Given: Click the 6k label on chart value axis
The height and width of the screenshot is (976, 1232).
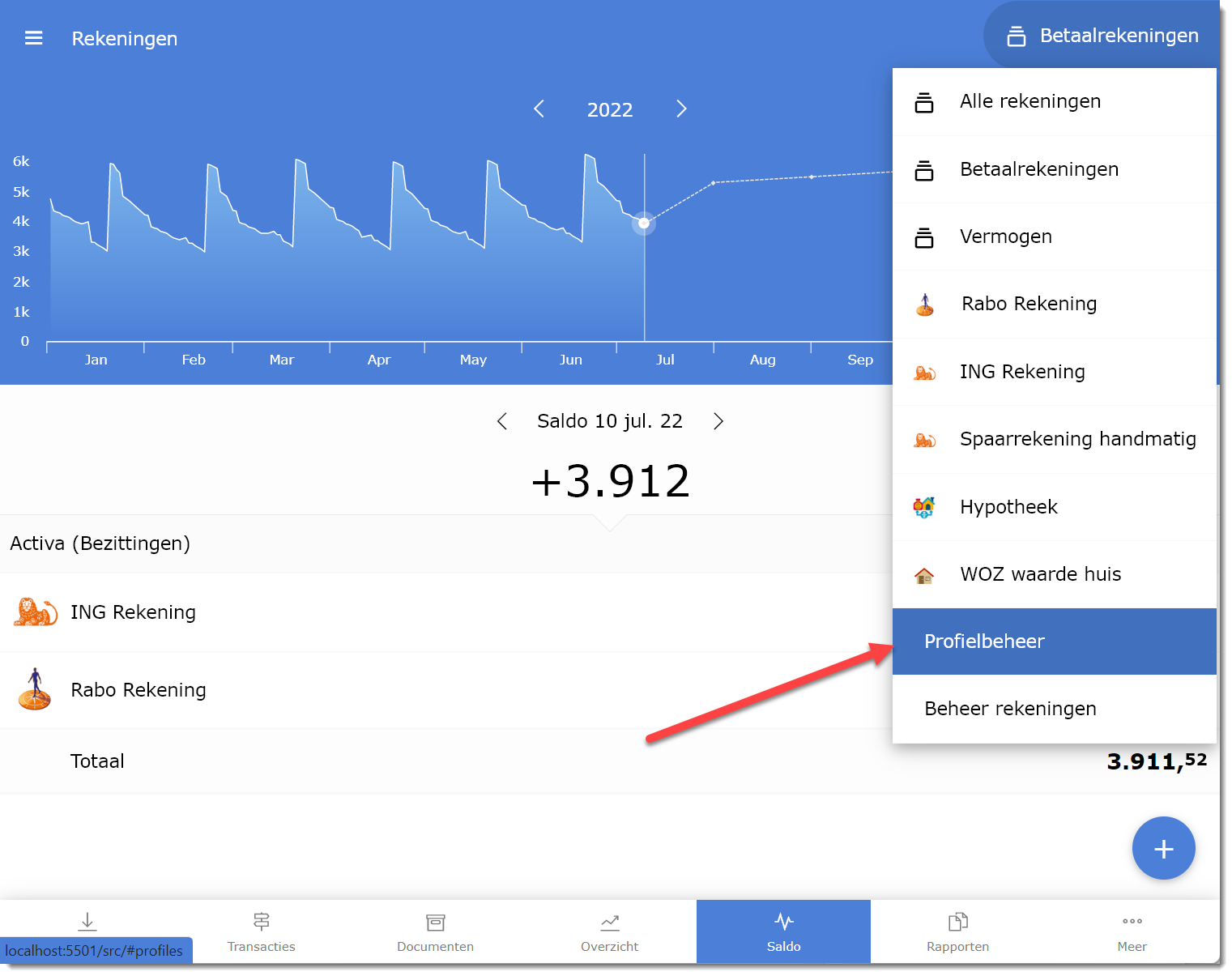Looking at the screenshot, I should 21,161.
